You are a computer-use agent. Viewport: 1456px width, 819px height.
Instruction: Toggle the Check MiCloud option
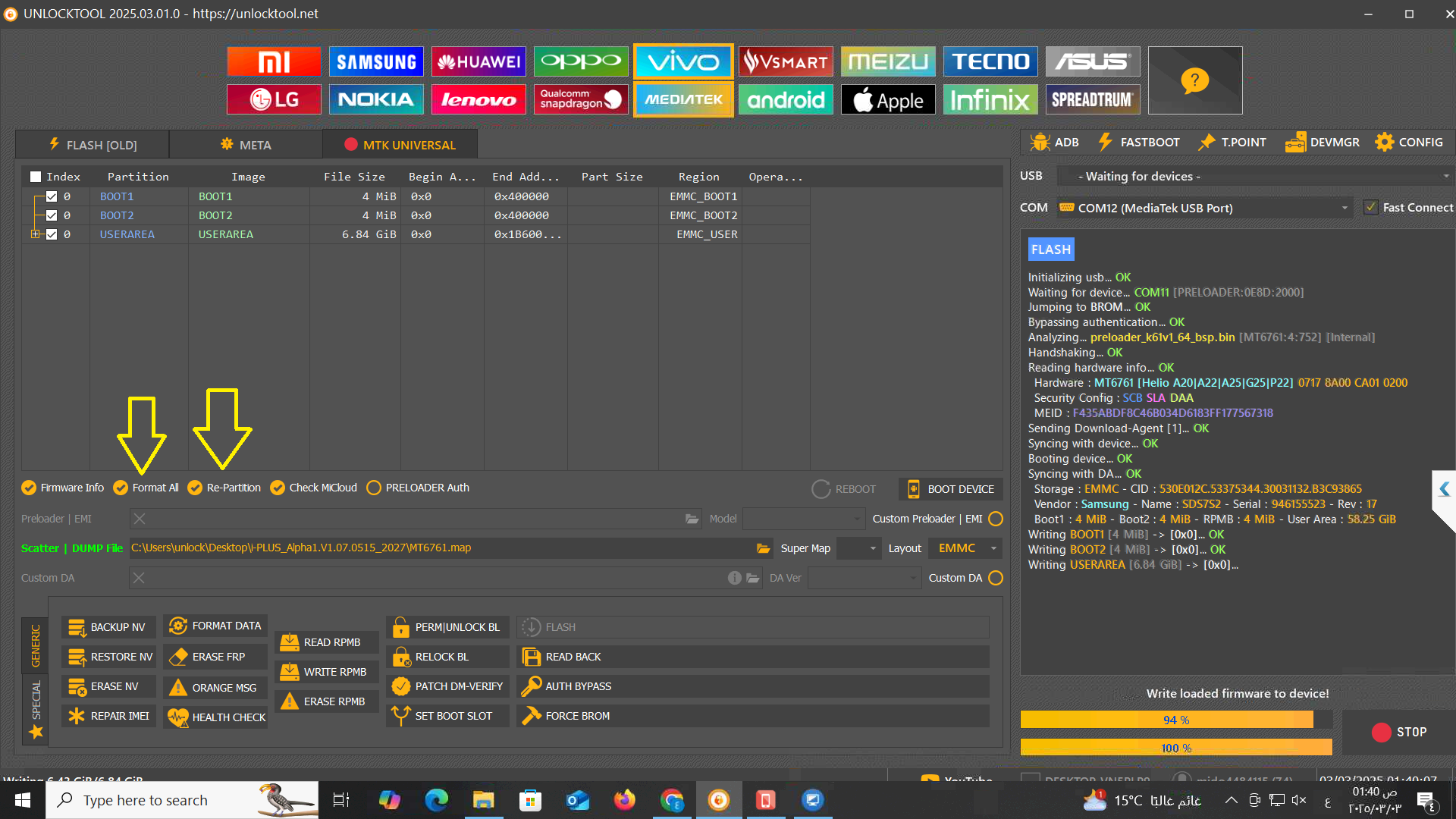314,488
